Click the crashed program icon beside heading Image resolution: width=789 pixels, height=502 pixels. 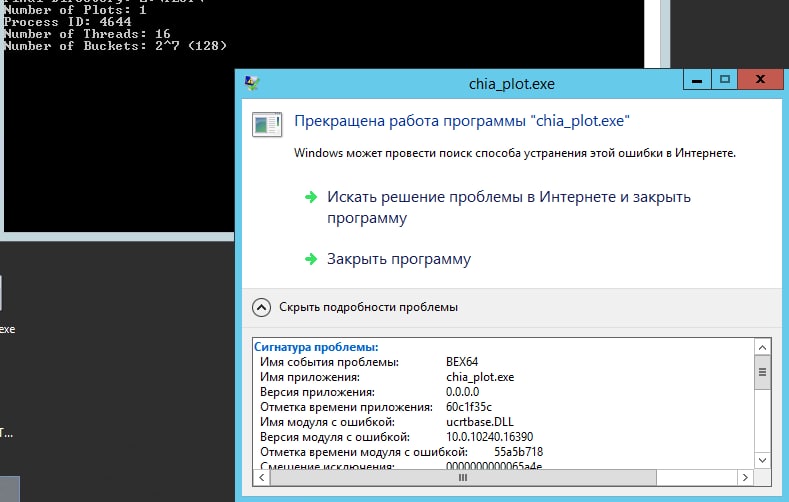pyautogui.click(x=267, y=125)
